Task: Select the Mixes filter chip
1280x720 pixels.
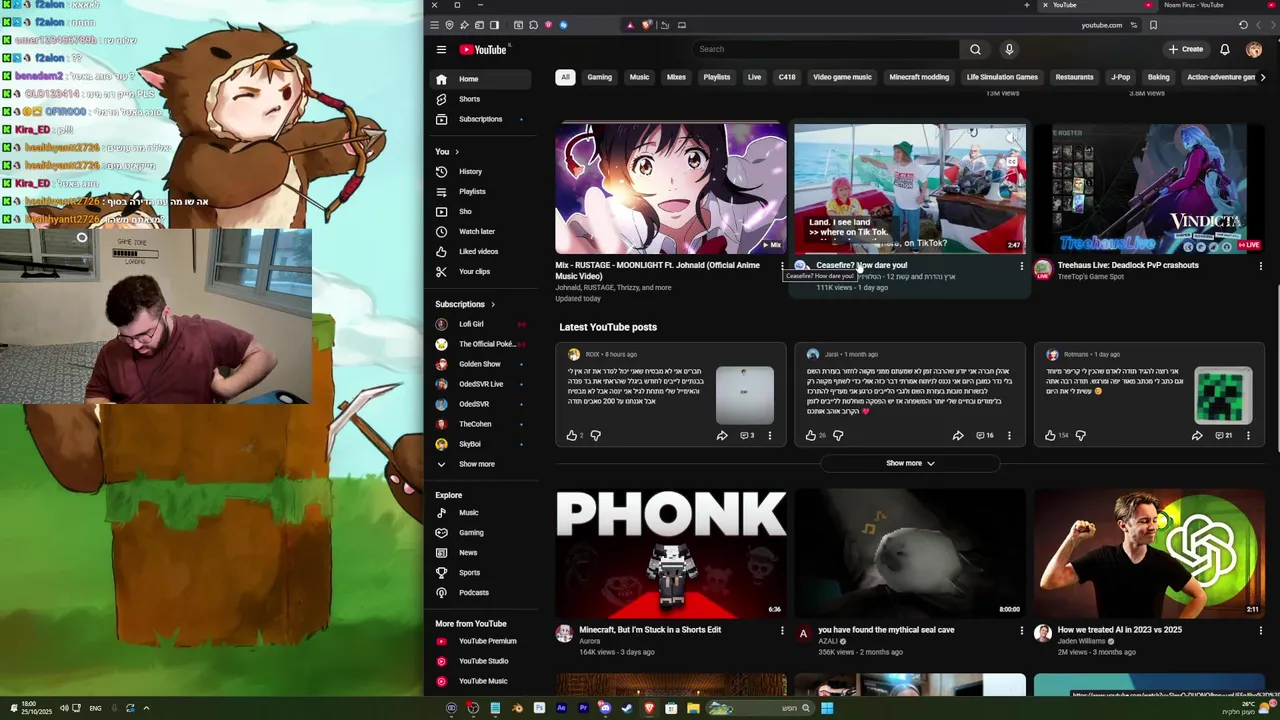Action: click(676, 77)
